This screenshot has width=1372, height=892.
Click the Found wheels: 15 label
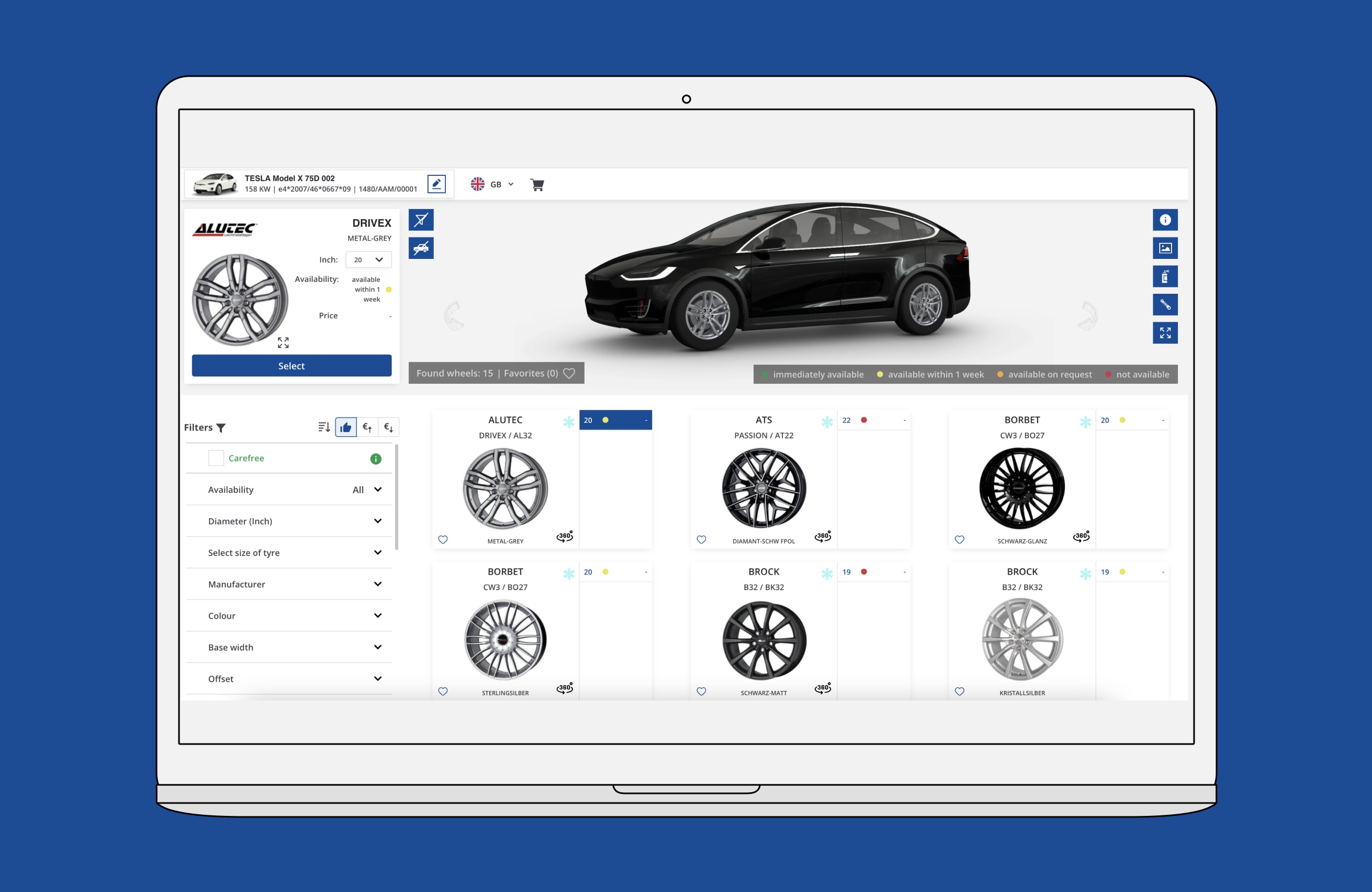point(455,373)
